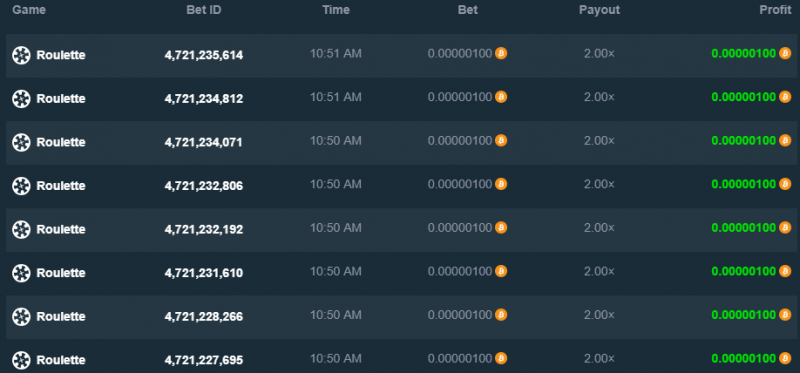Select Roulette label in row 4,721,235,614
Viewport: 800px width, 373px height.
point(61,55)
